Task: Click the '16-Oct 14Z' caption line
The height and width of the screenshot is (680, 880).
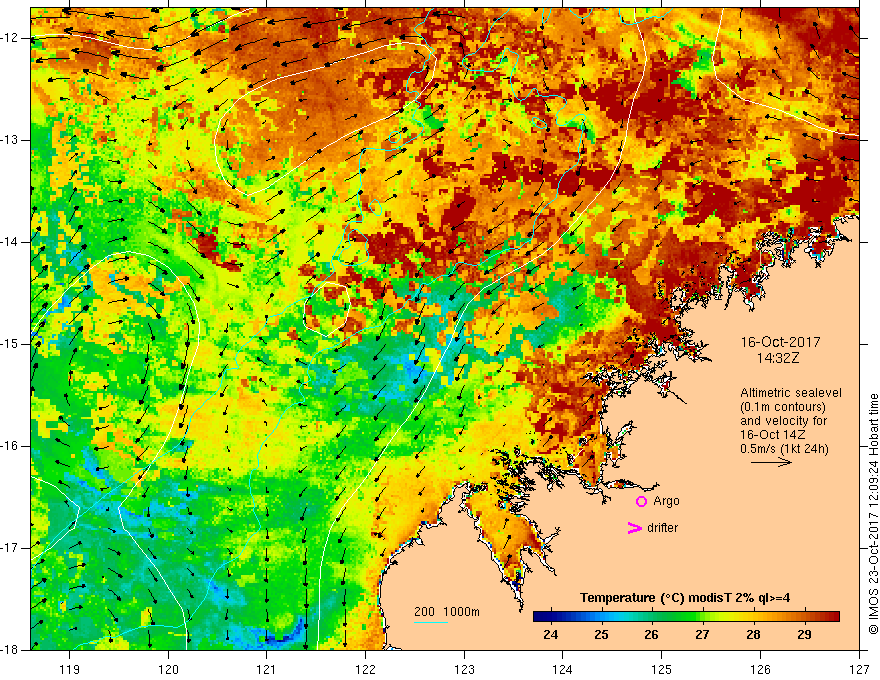Action: tap(774, 435)
